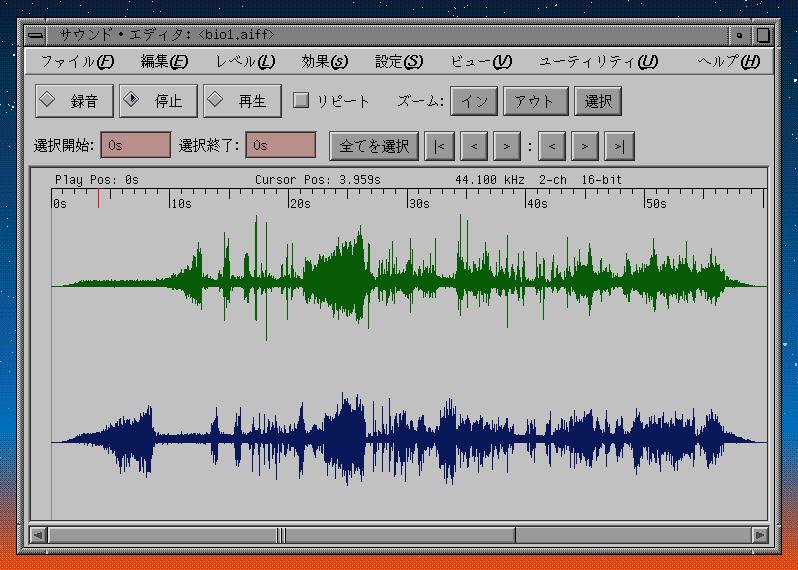The image size is (798, 570).
Task: Jump selection end to file end >| button
Action: pyautogui.click(x=619, y=146)
